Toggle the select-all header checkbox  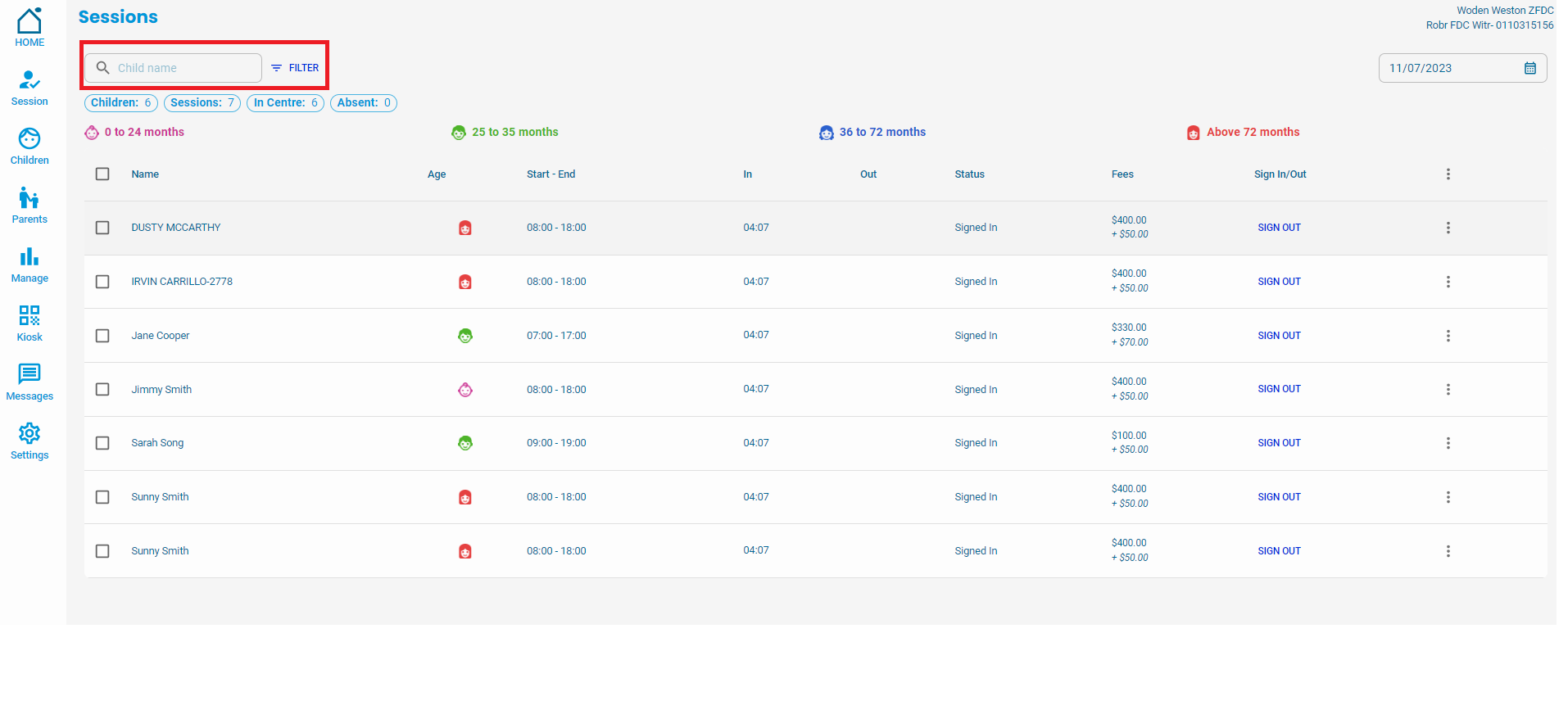[x=102, y=174]
